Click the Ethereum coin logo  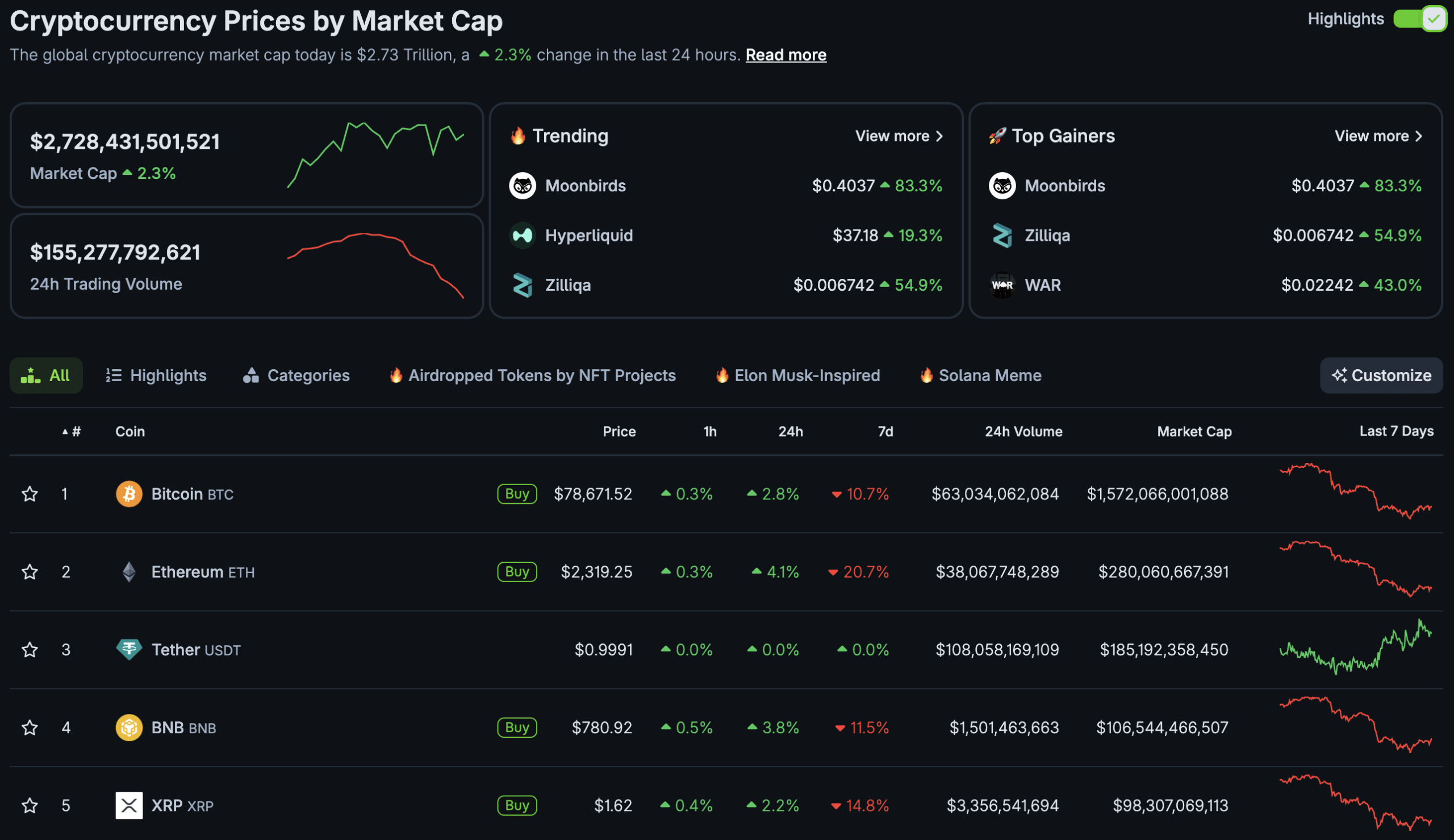[129, 571]
